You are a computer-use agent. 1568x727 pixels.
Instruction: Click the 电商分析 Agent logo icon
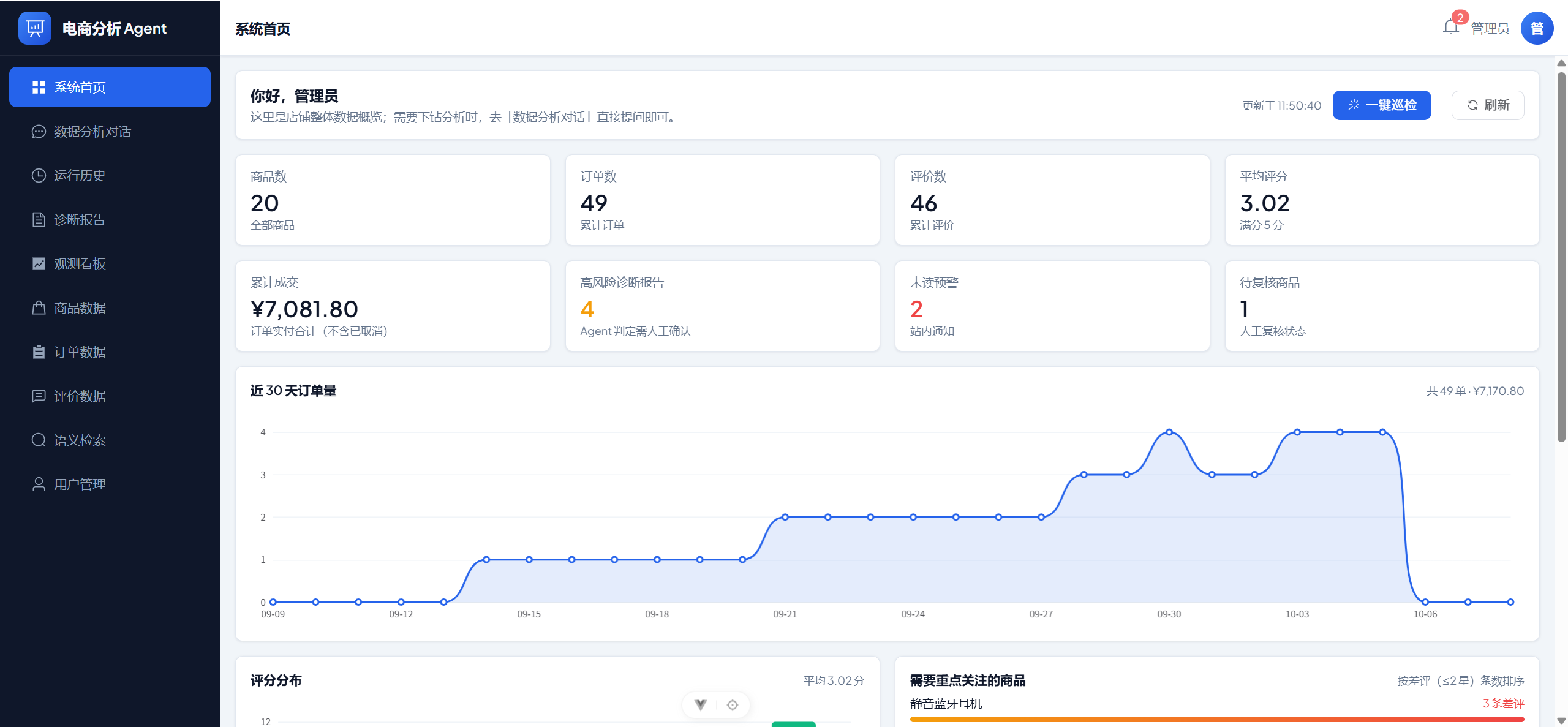click(35, 28)
